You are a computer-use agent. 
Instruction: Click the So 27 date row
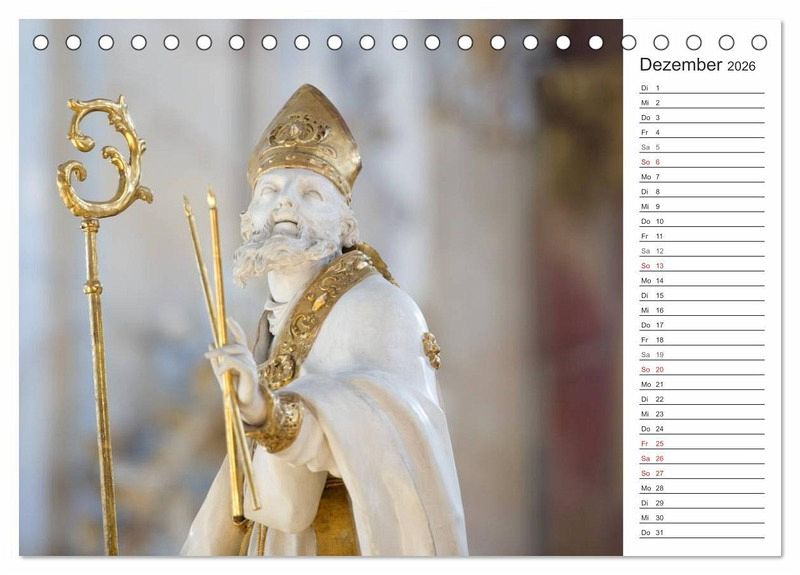pyautogui.click(x=701, y=473)
